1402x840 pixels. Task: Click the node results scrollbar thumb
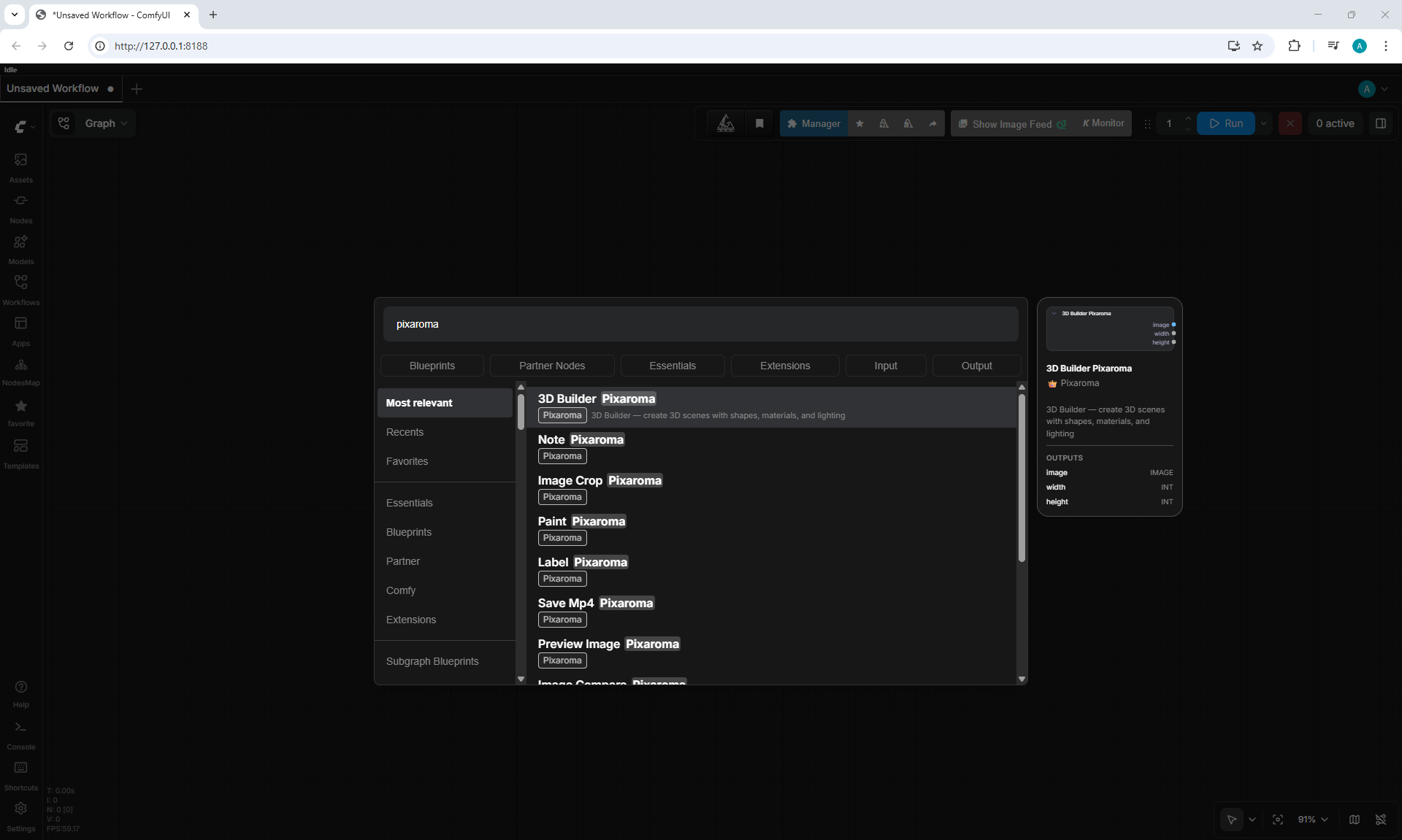pos(1022,478)
